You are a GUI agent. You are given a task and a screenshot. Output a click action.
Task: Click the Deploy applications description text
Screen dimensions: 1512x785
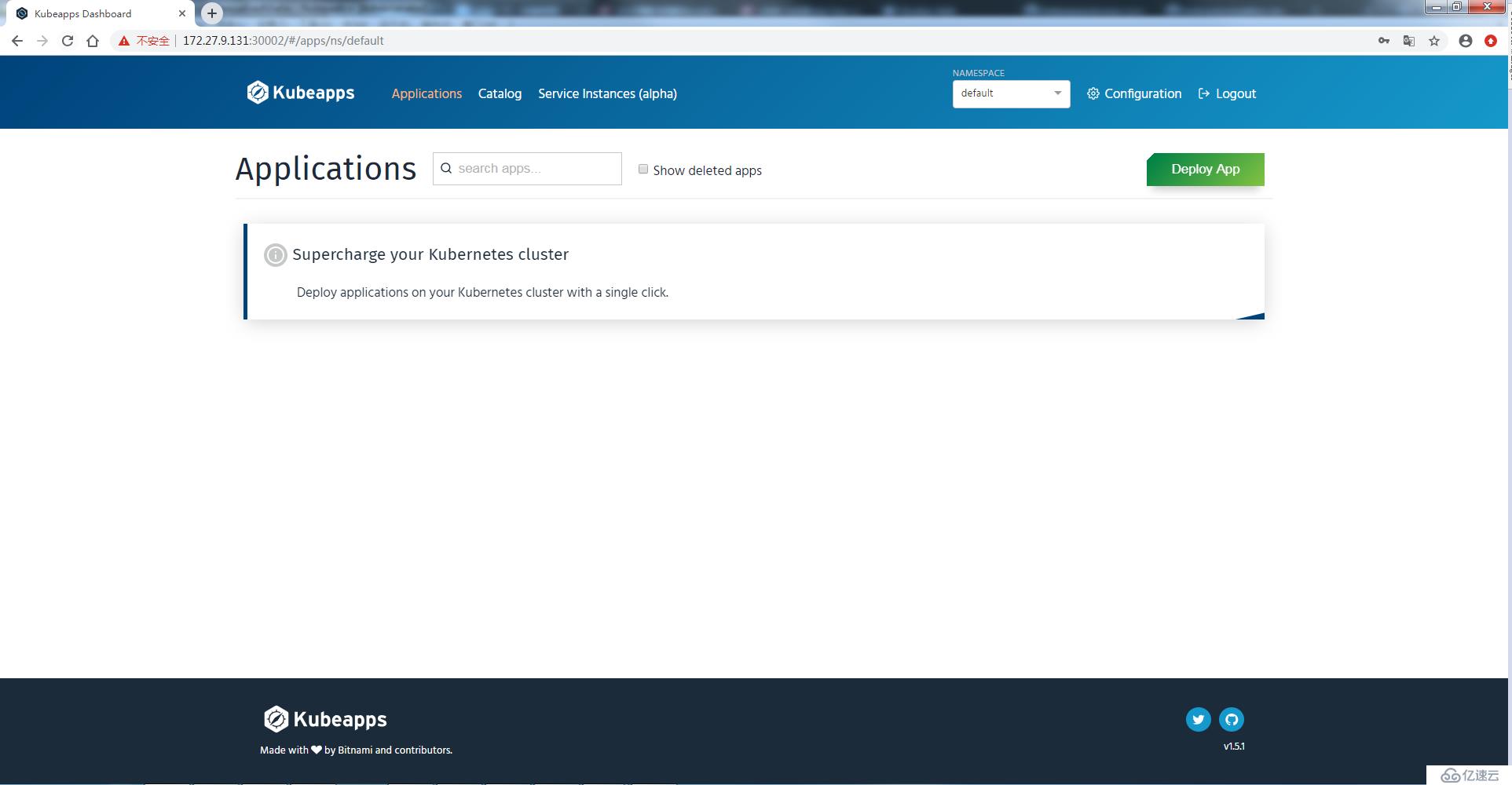pyautogui.click(x=482, y=292)
